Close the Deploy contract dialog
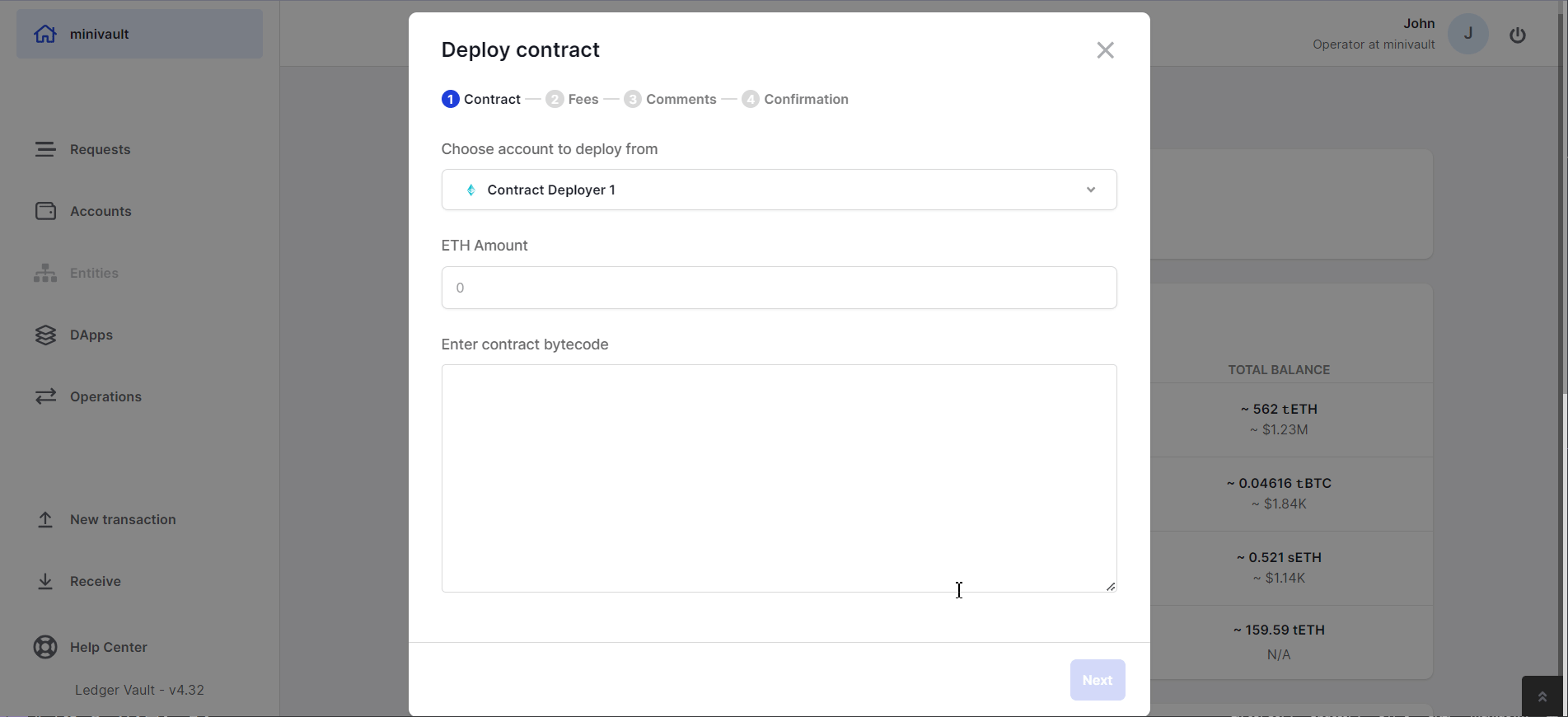Screen dimensions: 1568x717 pos(1105,50)
